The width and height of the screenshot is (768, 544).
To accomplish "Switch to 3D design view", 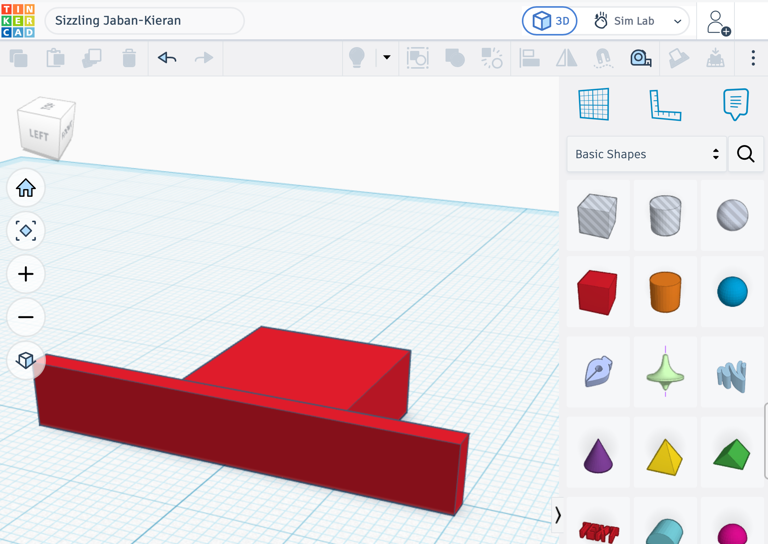I will 550,21.
